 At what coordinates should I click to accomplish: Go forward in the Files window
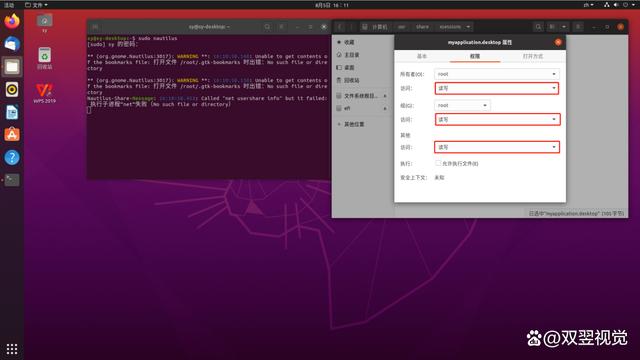point(351,27)
